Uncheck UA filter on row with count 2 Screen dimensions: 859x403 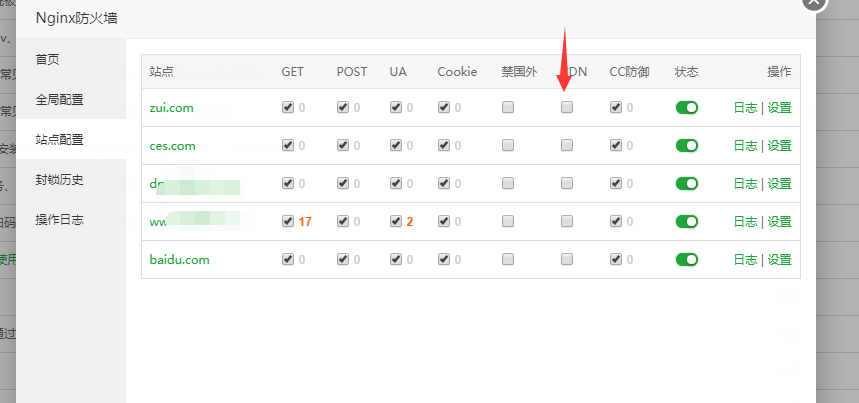(x=396, y=221)
